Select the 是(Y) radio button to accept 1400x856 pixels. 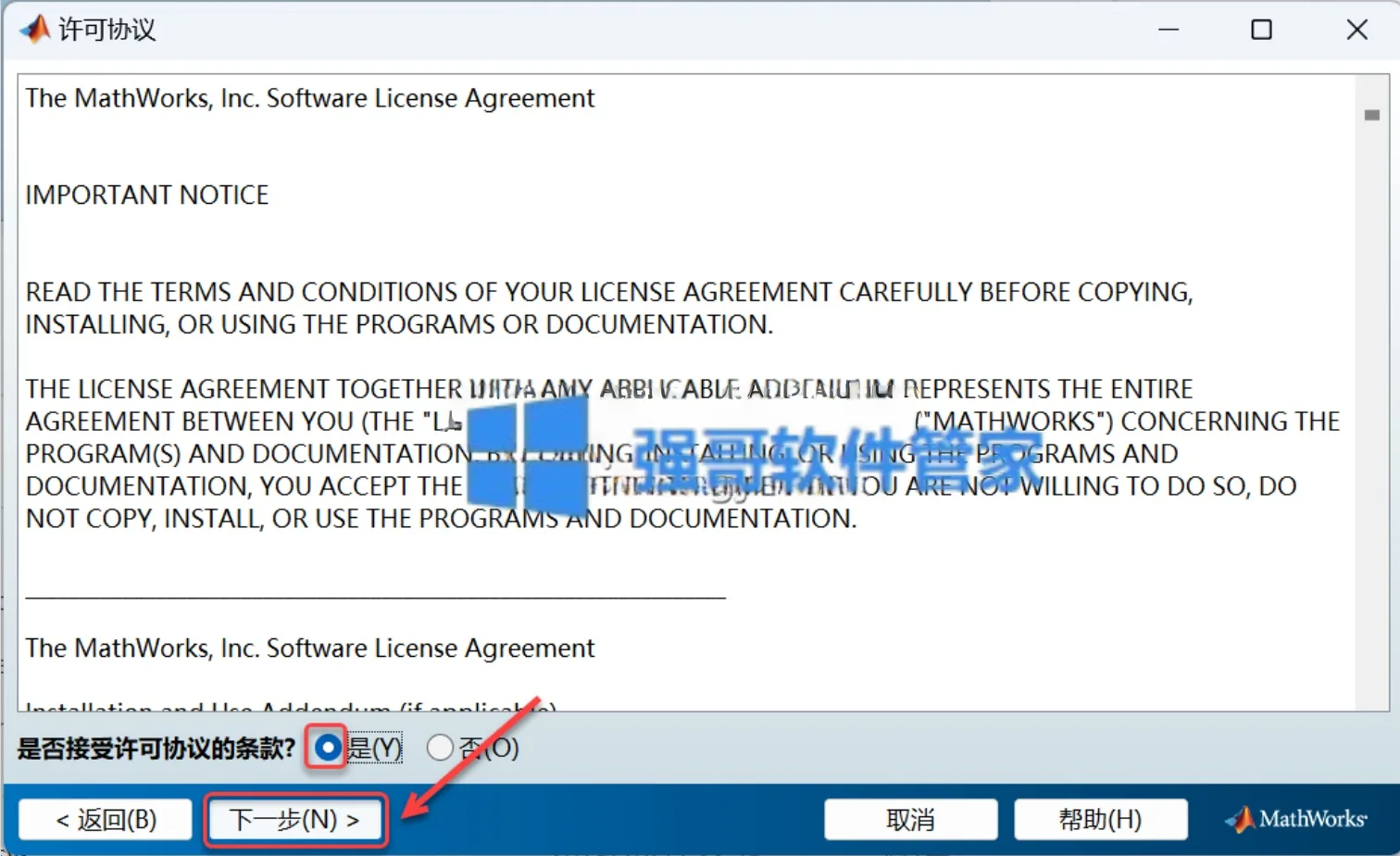327,748
